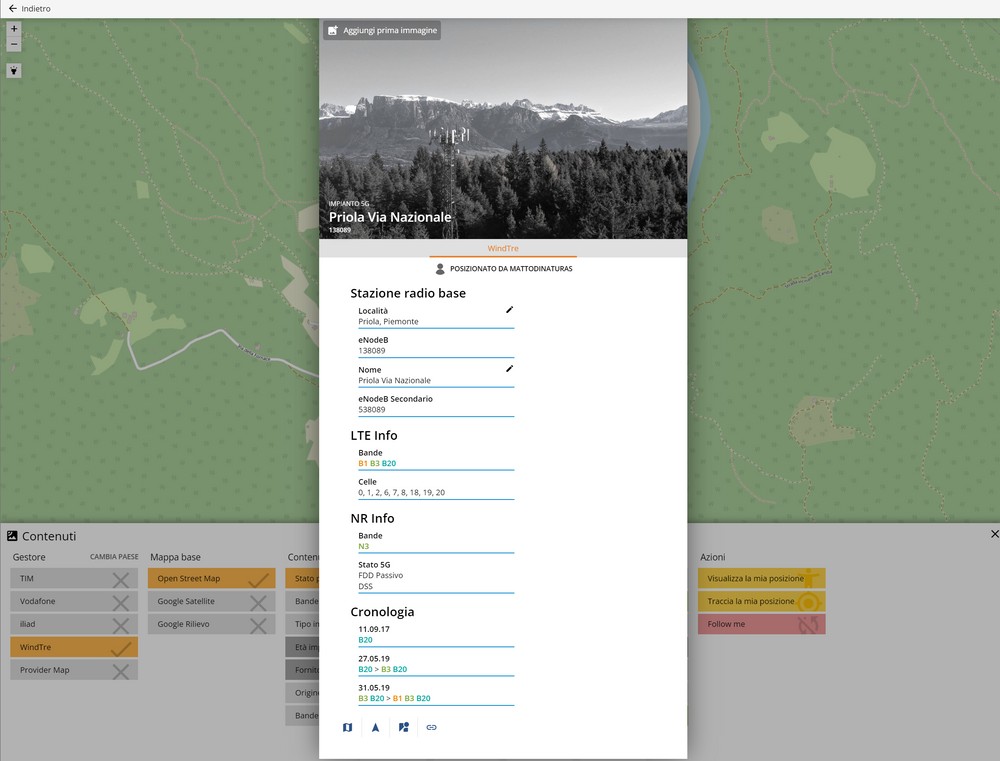Edit the Nome field with pencil icon
1000x761 pixels.
(509, 369)
